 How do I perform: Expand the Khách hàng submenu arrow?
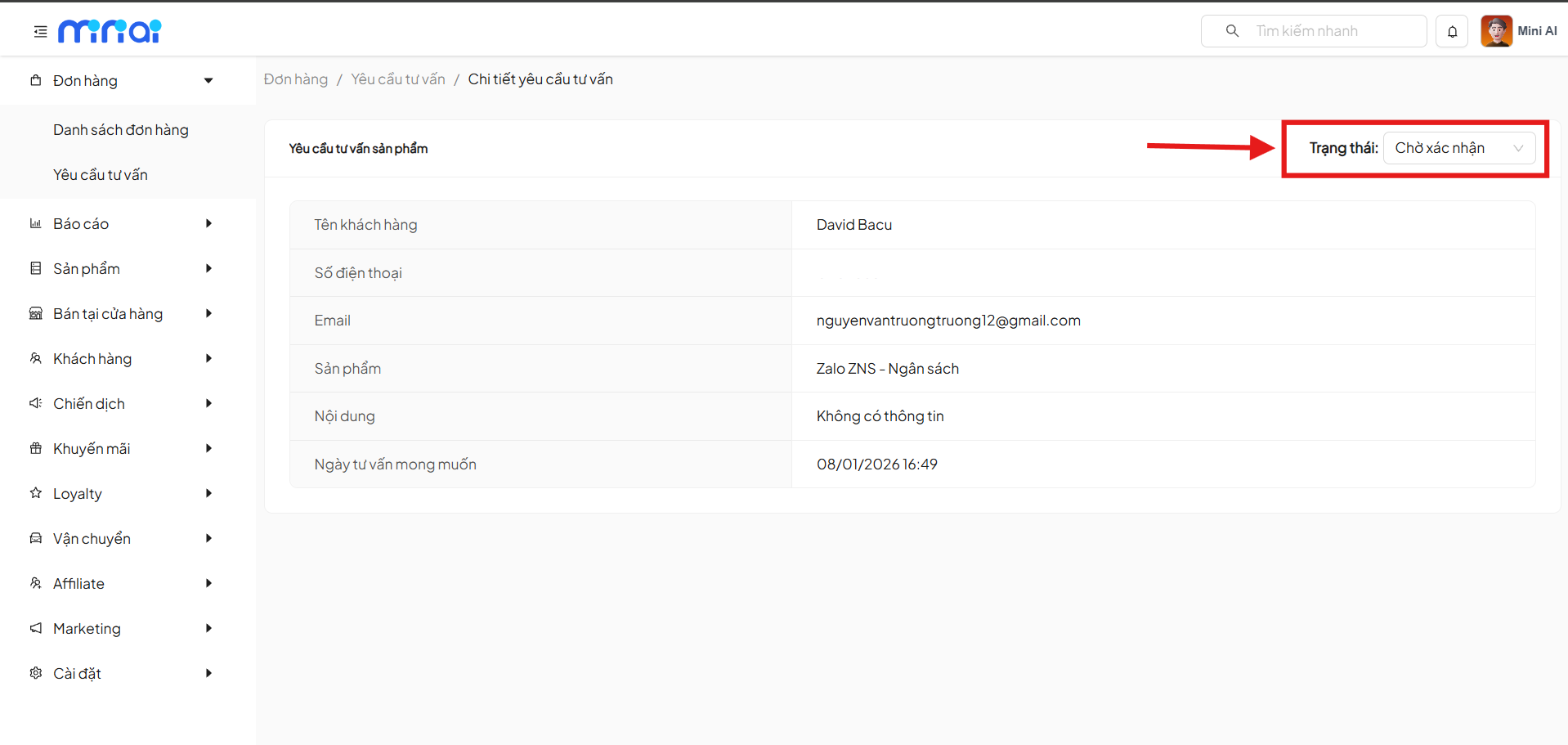pyautogui.click(x=208, y=358)
